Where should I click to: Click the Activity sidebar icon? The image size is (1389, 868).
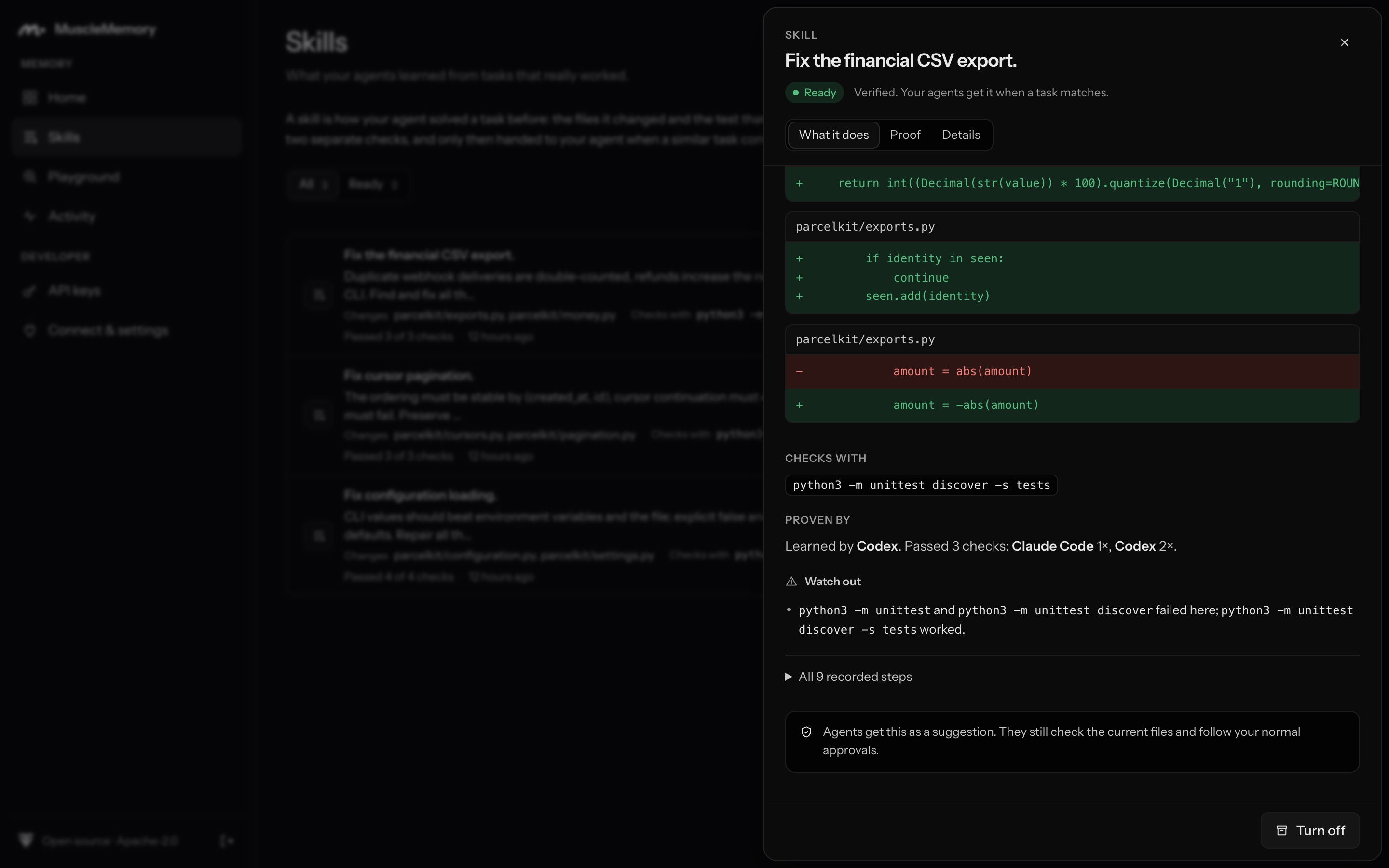coord(30,217)
